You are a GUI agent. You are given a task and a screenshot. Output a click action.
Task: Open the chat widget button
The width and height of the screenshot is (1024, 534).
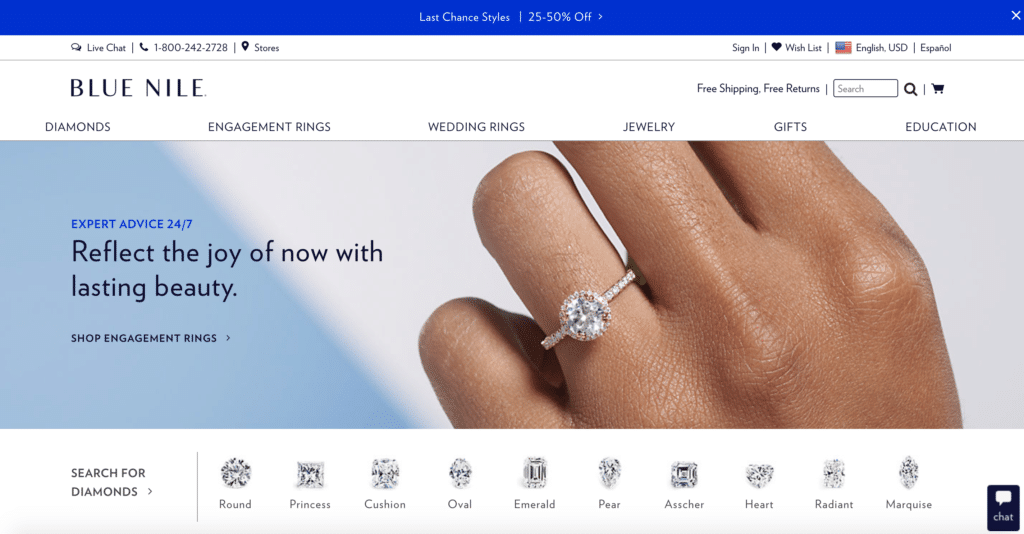[x=1003, y=507]
